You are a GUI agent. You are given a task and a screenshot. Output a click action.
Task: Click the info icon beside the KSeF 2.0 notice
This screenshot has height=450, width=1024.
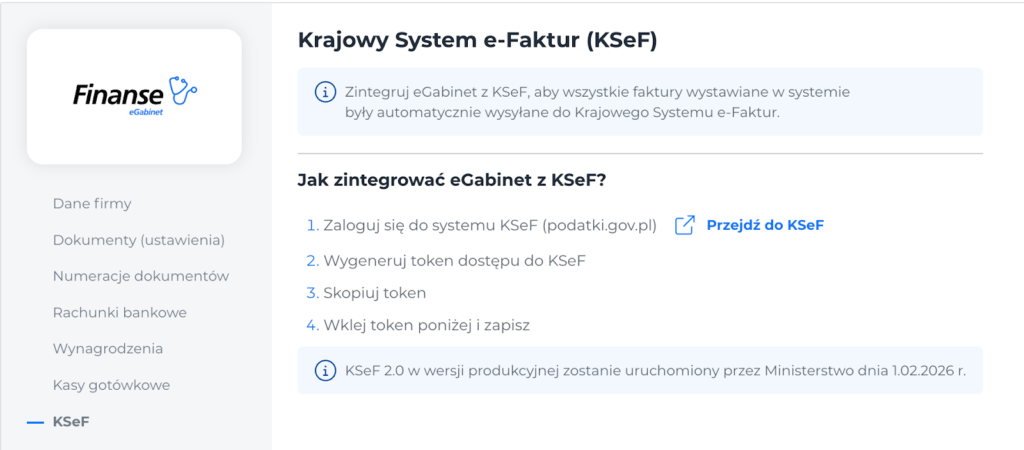[x=325, y=371]
